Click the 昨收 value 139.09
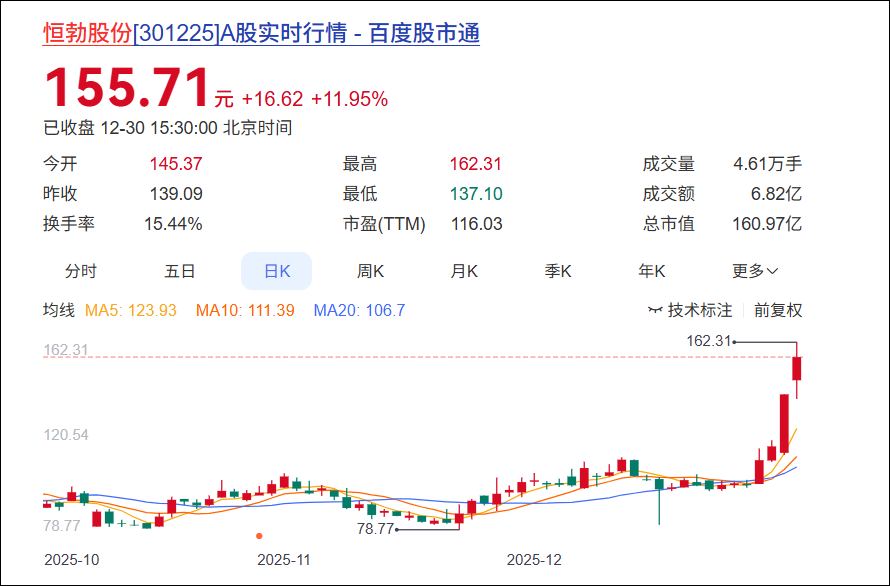 (176, 194)
